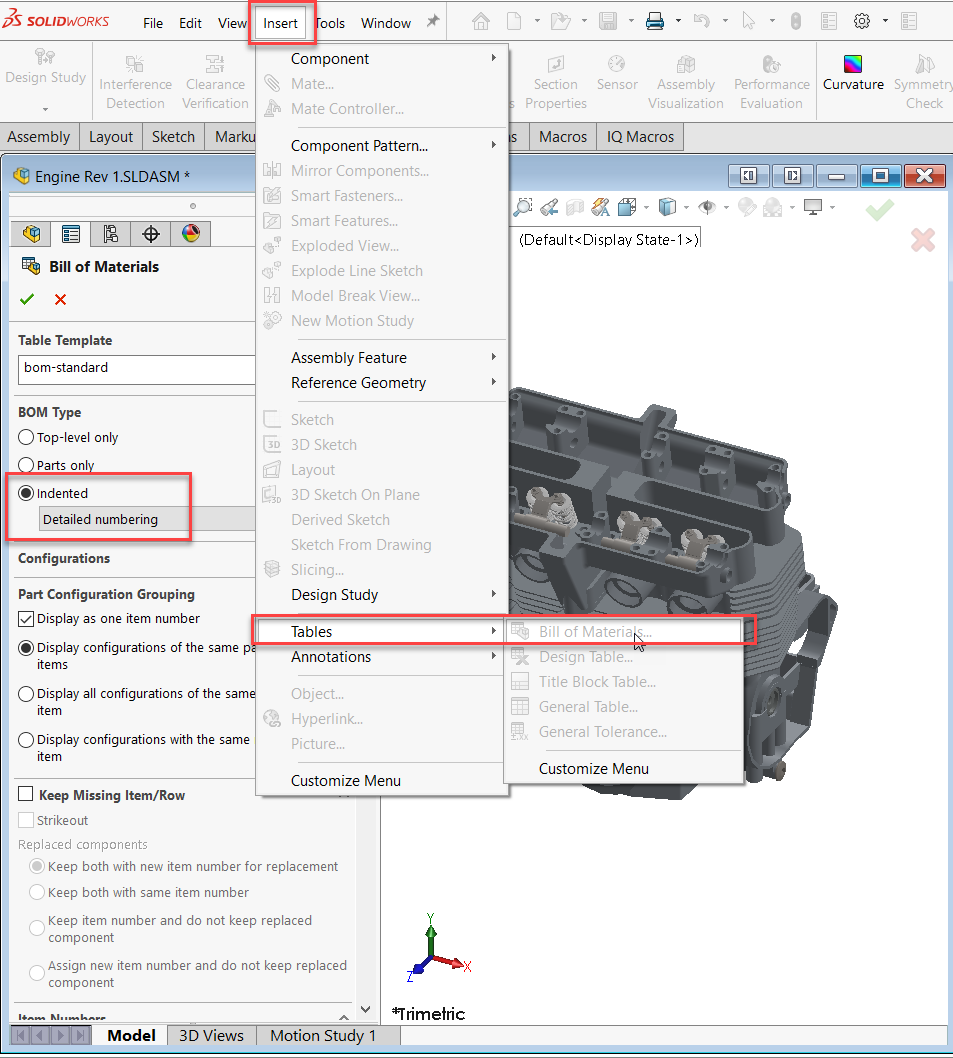Click the Select cursor tool icon
Image resolution: width=953 pixels, height=1058 pixels.
(x=748, y=22)
